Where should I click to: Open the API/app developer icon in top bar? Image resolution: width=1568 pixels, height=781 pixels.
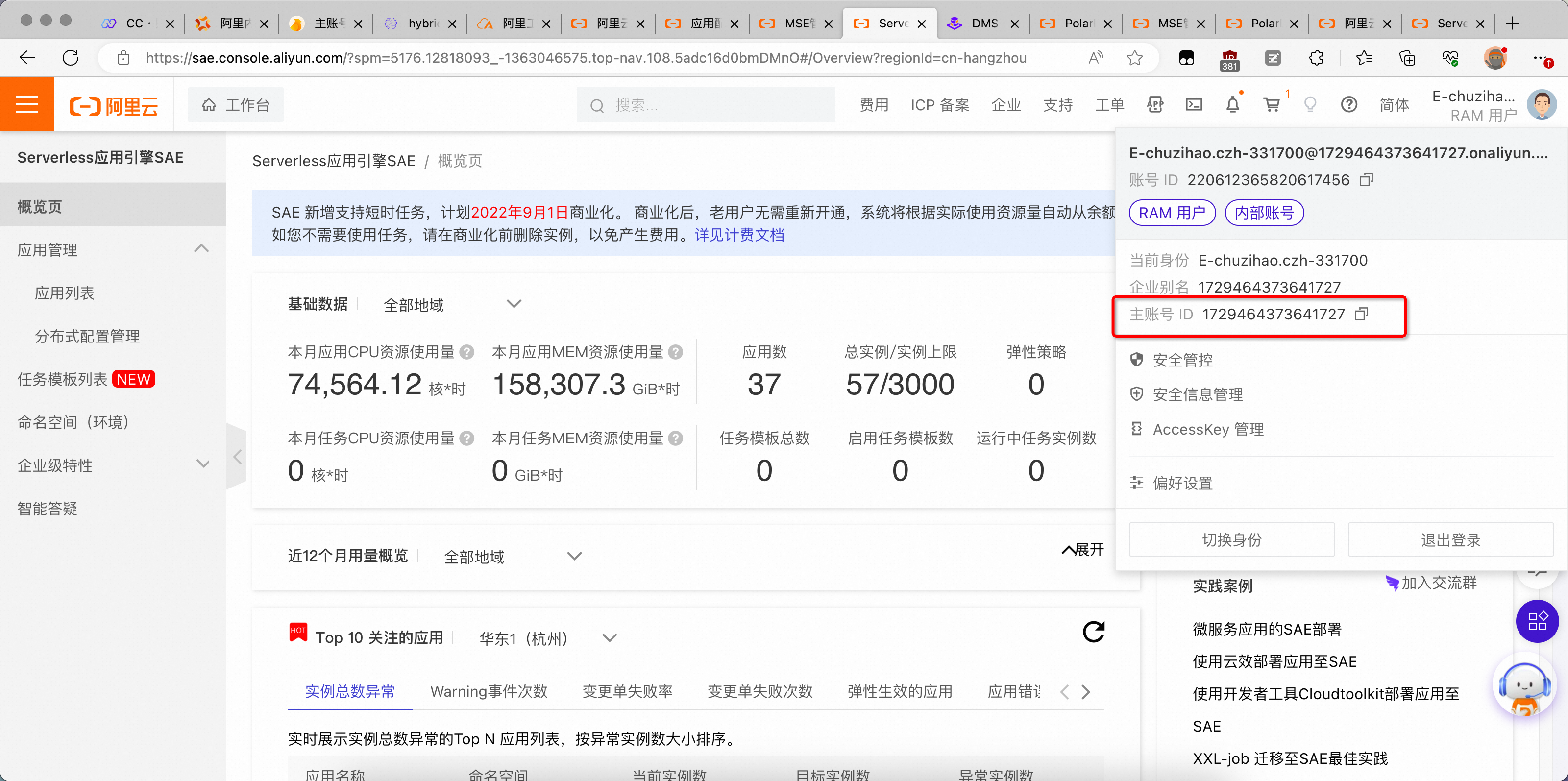1155,105
